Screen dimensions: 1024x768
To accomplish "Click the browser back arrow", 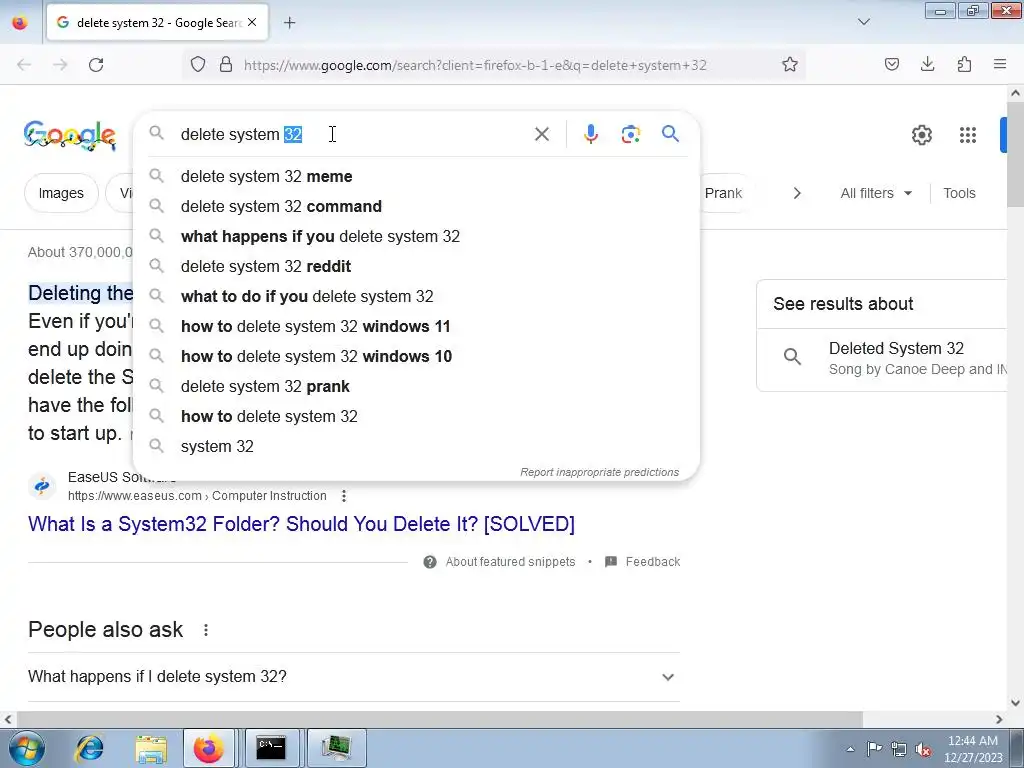I will click(x=24, y=65).
